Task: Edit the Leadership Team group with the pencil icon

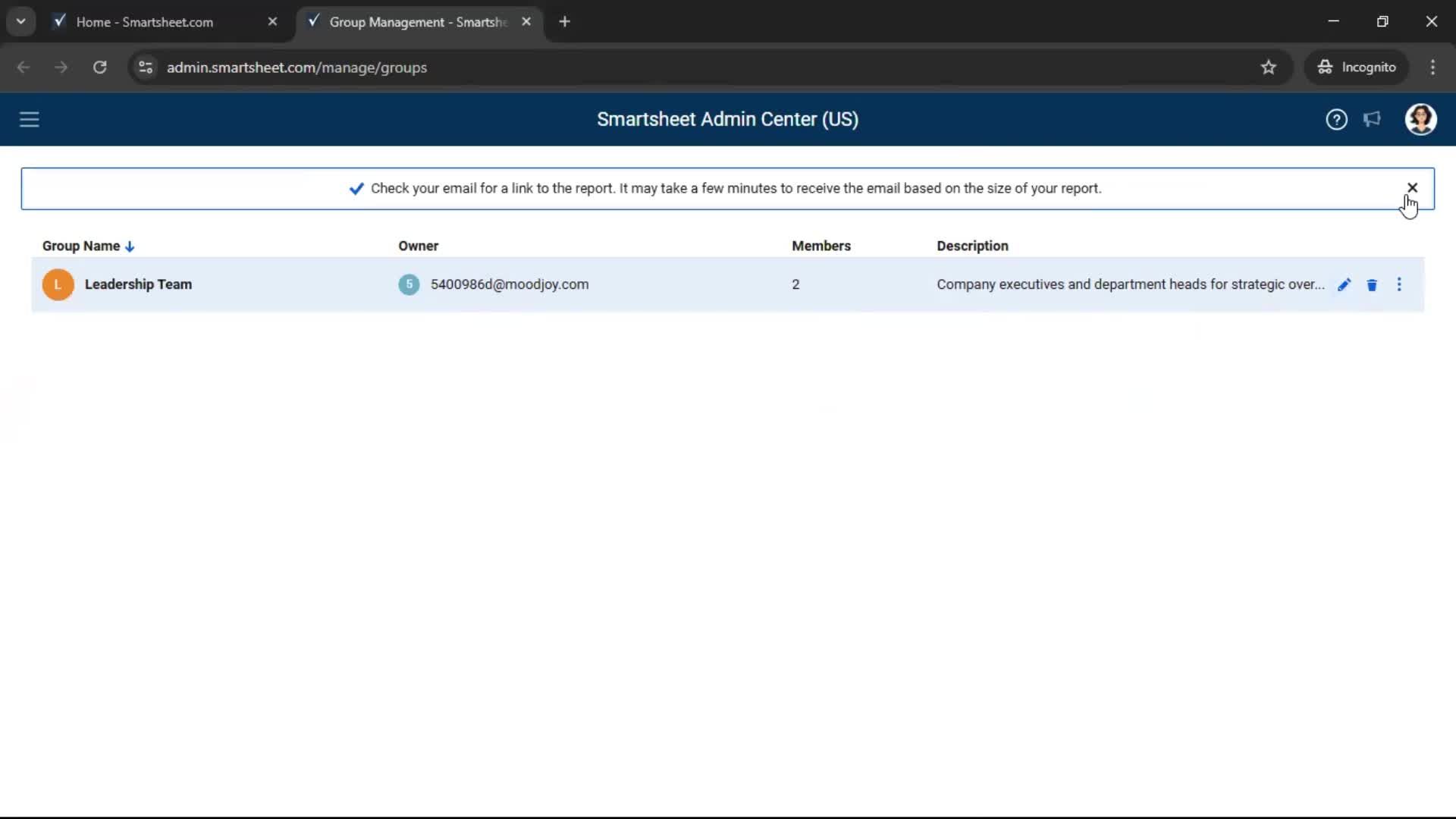Action: 1344,284
